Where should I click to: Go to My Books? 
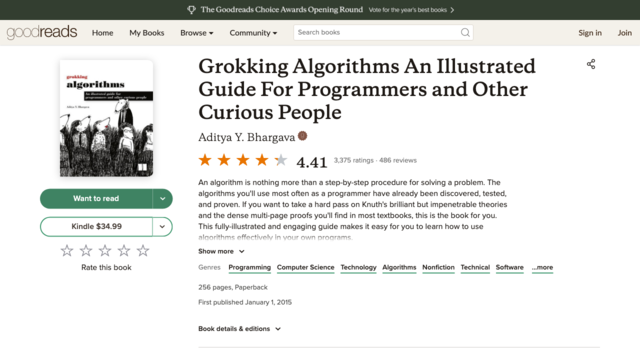147,33
